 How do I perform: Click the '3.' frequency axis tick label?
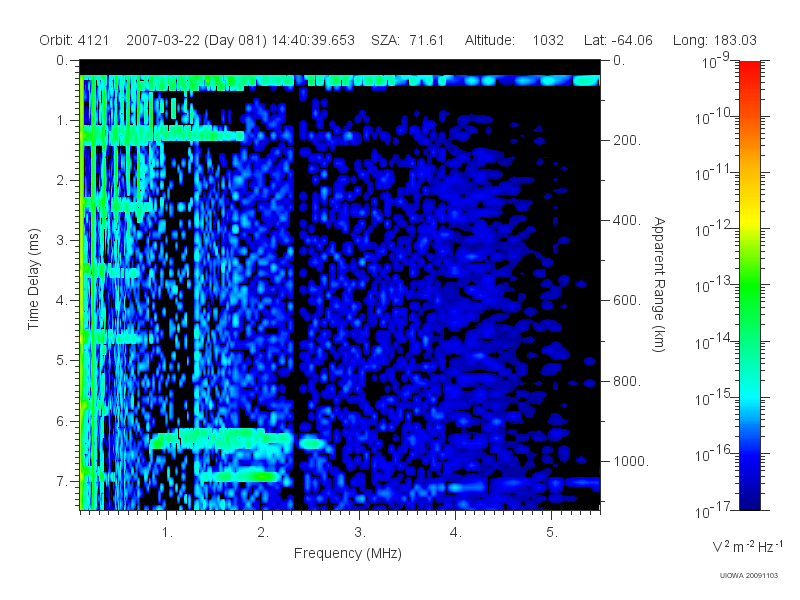pyautogui.click(x=360, y=533)
